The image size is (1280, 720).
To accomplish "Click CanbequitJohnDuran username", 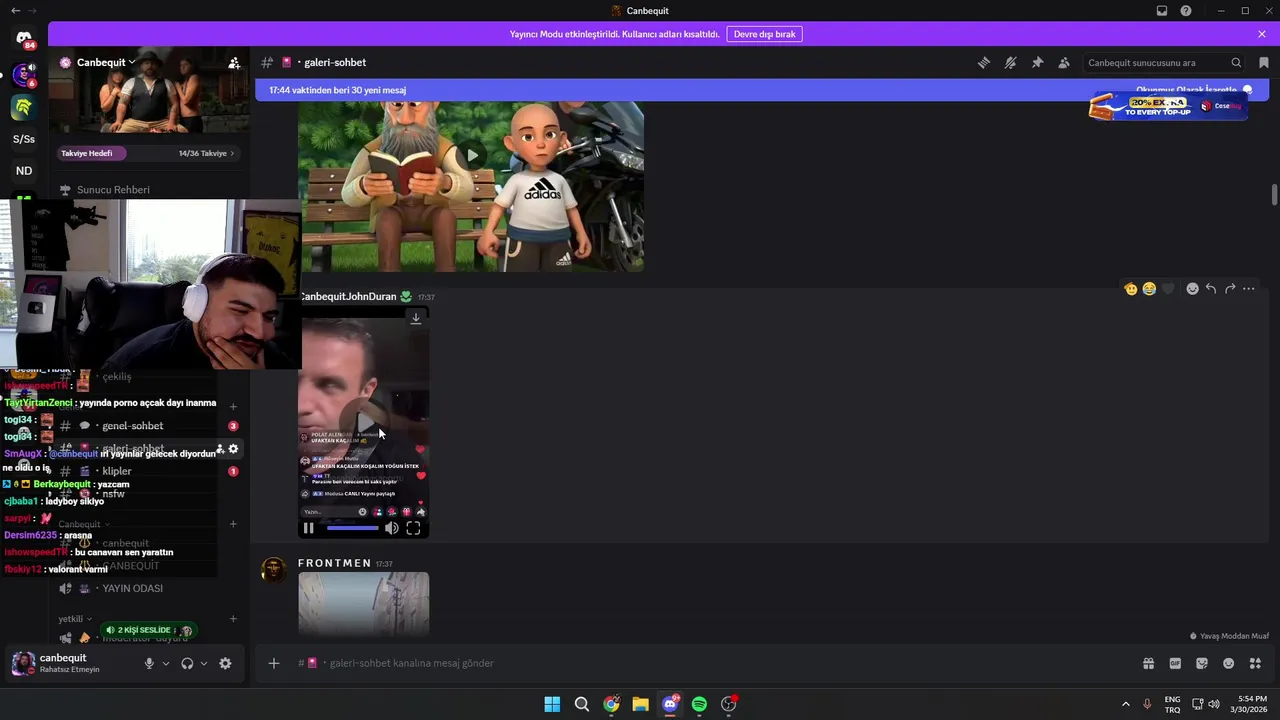I will point(347,297).
